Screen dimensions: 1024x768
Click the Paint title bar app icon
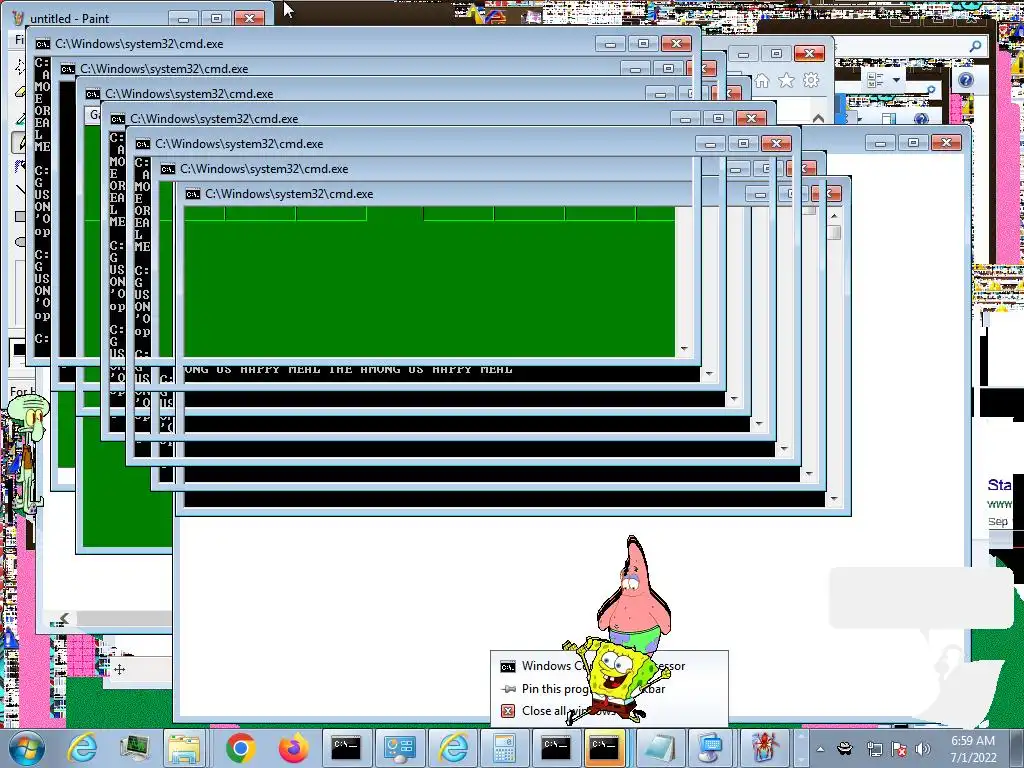(18, 18)
